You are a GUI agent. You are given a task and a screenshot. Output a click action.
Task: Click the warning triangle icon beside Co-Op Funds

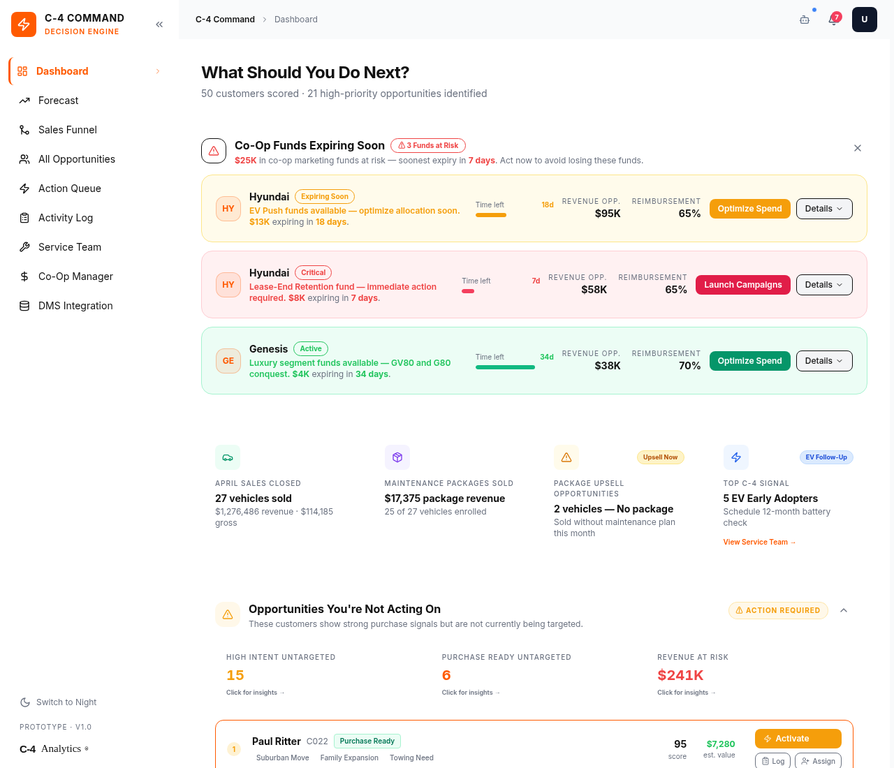pyautogui.click(x=214, y=151)
